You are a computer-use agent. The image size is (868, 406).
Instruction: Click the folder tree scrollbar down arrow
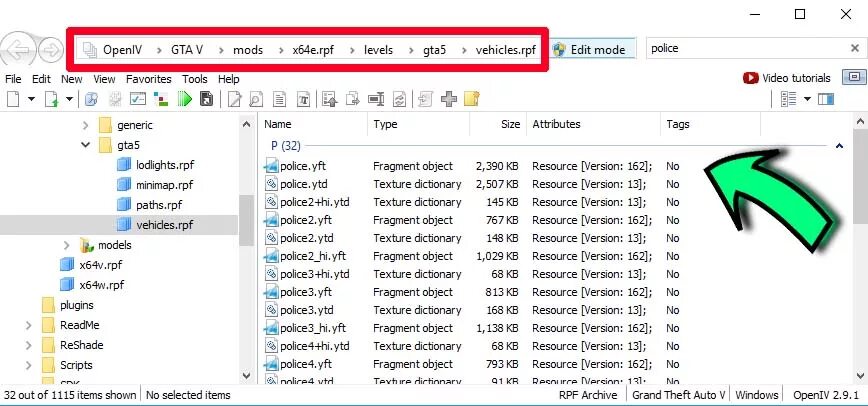[x=247, y=375]
